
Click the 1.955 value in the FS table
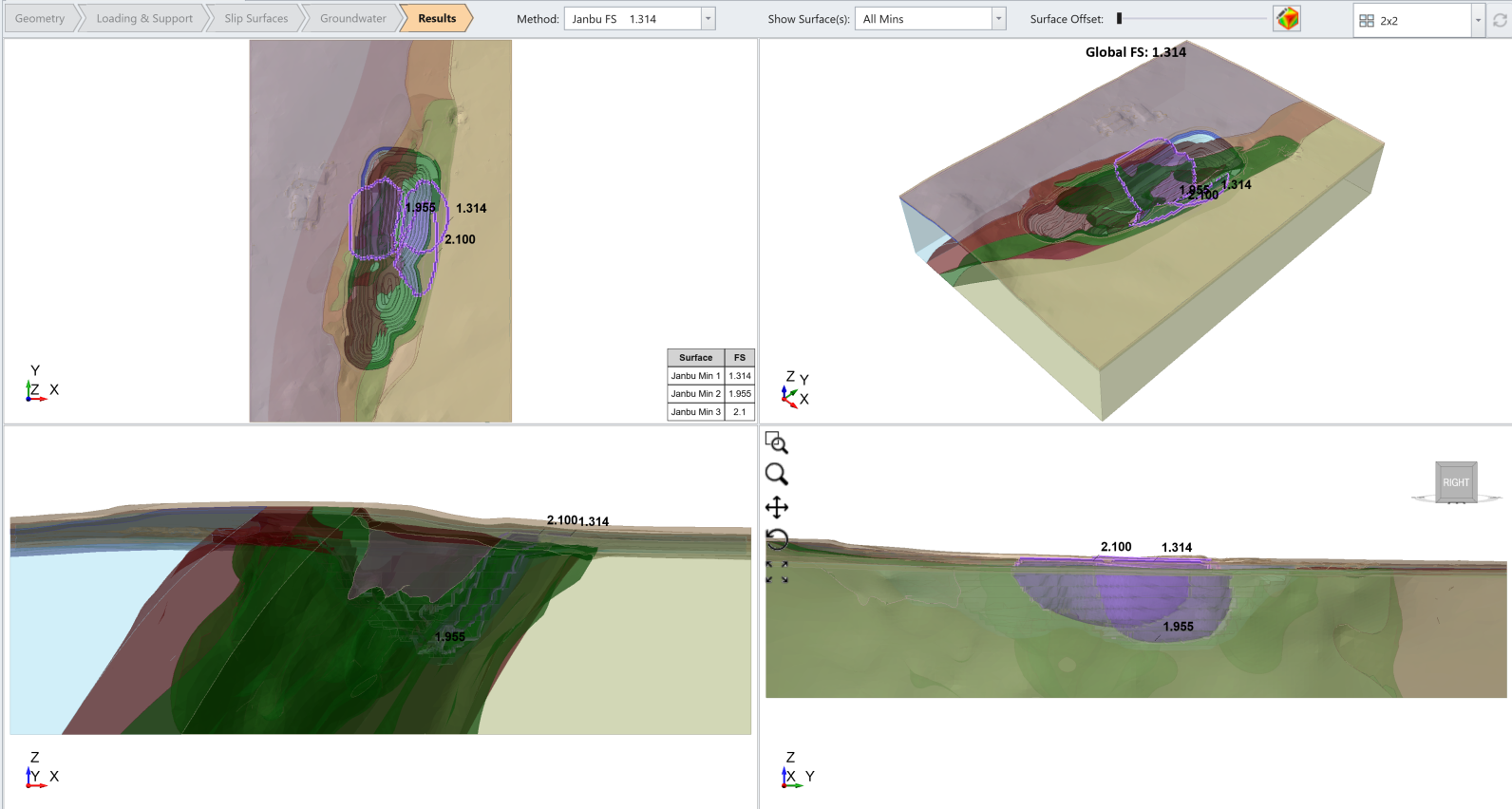coord(740,394)
